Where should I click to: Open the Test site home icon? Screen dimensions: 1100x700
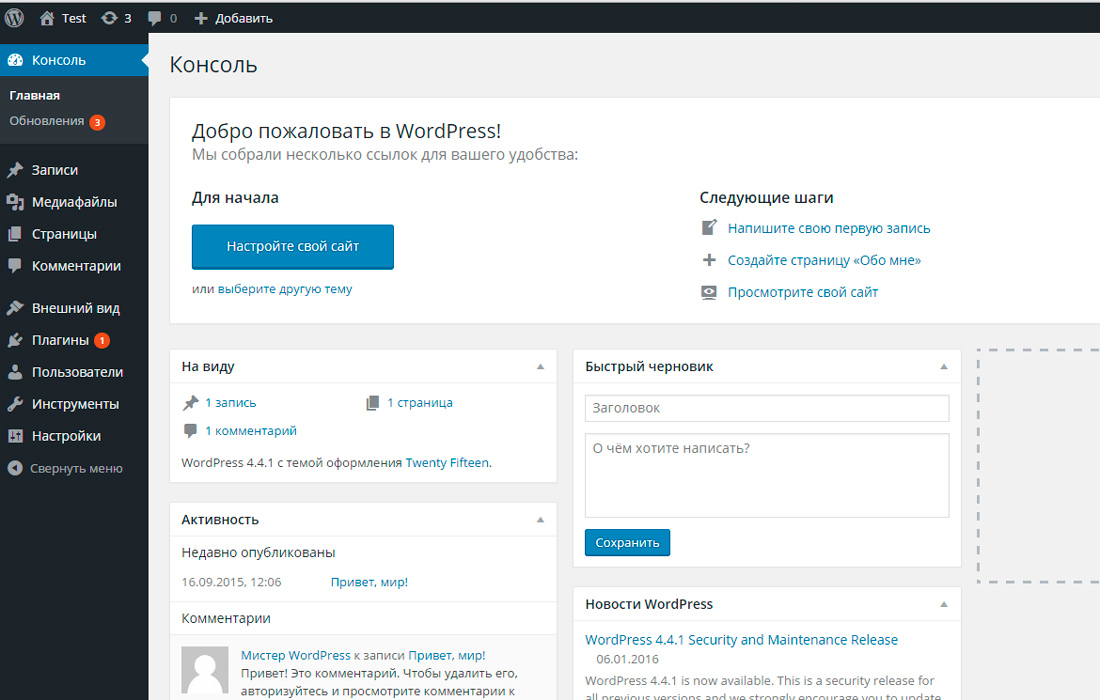47,18
